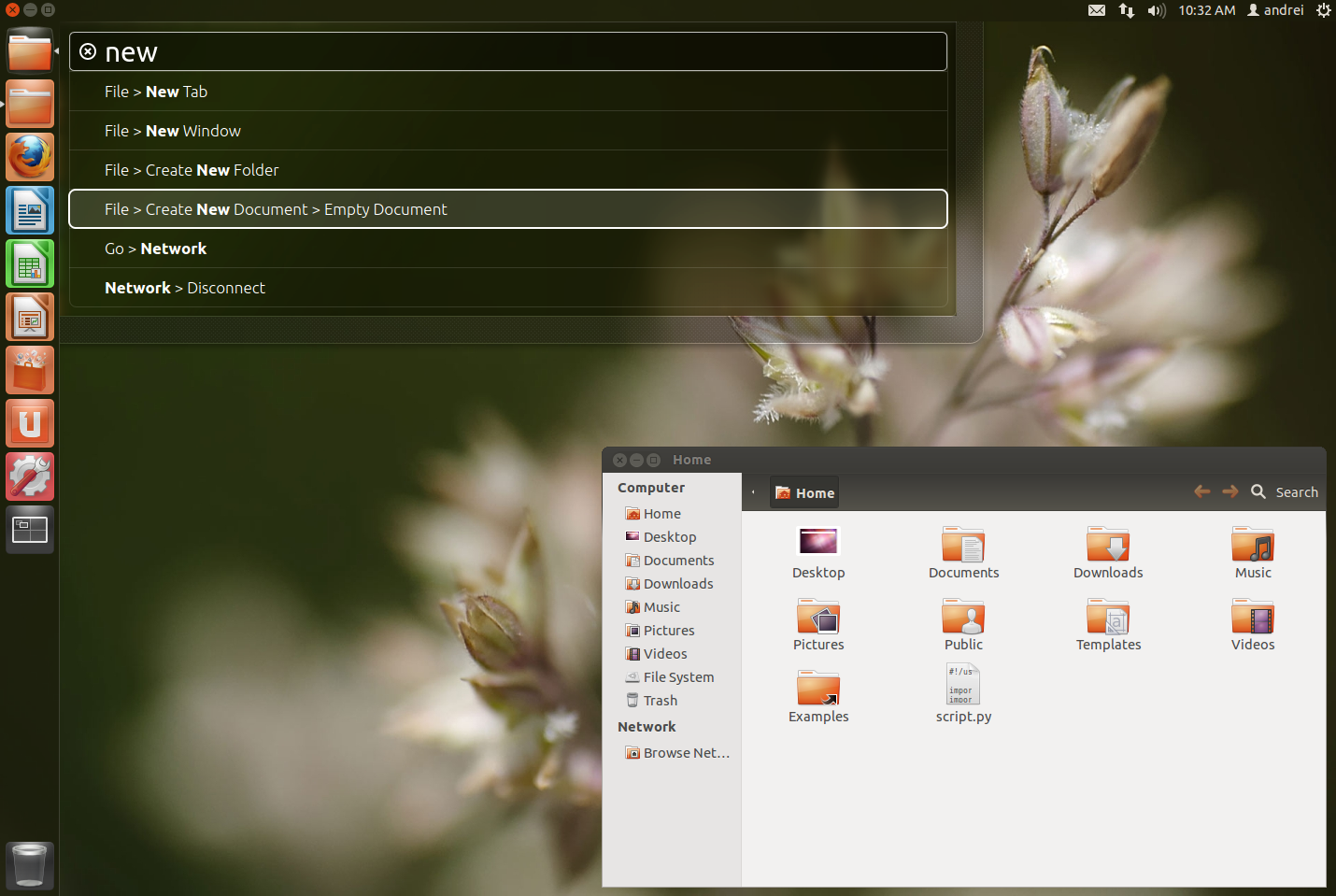Open LibreOffice Calc from the launcher
The width and height of the screenshot is (1336, 896).
29,263
